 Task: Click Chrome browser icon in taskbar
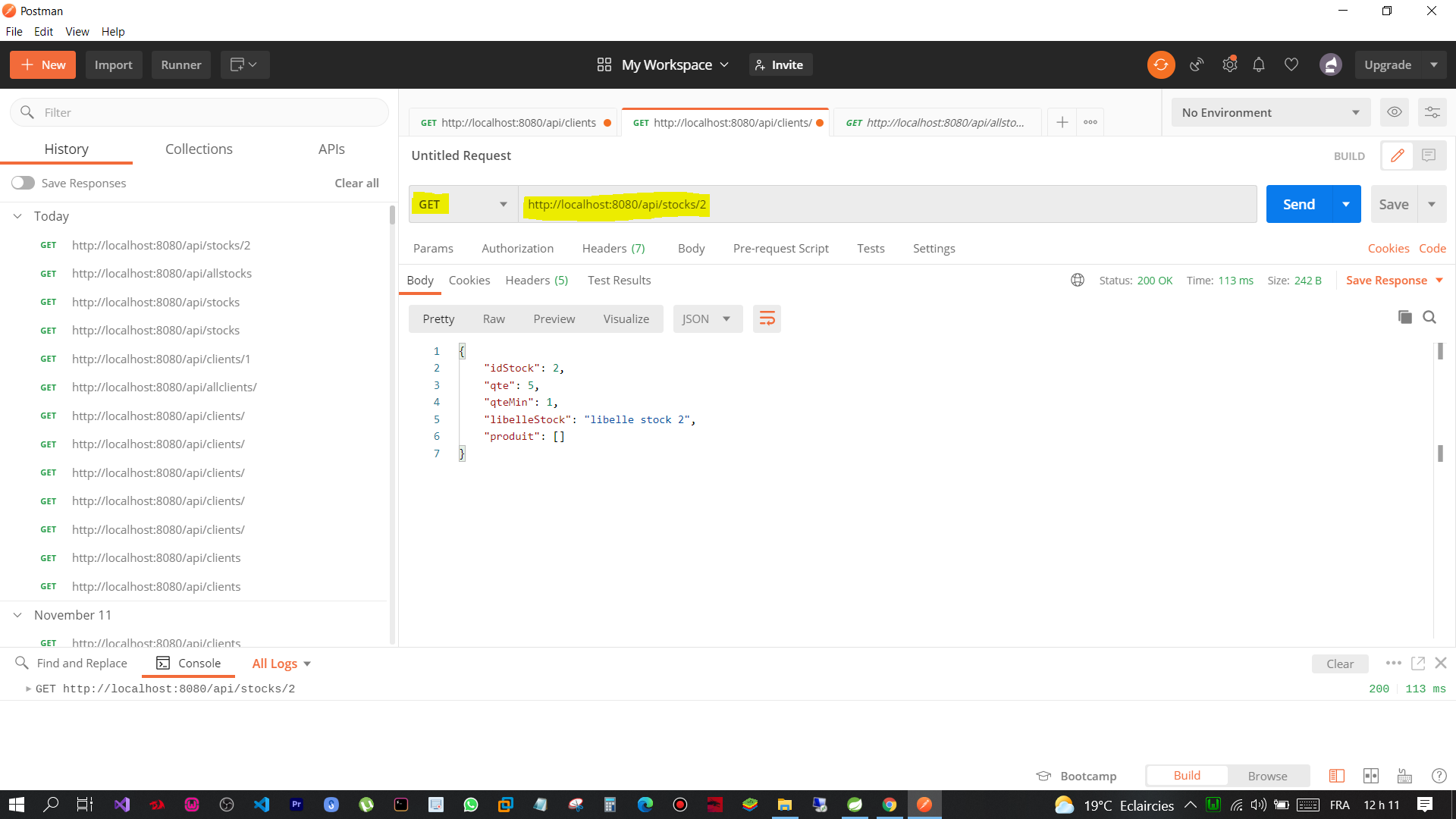[889, 804]
